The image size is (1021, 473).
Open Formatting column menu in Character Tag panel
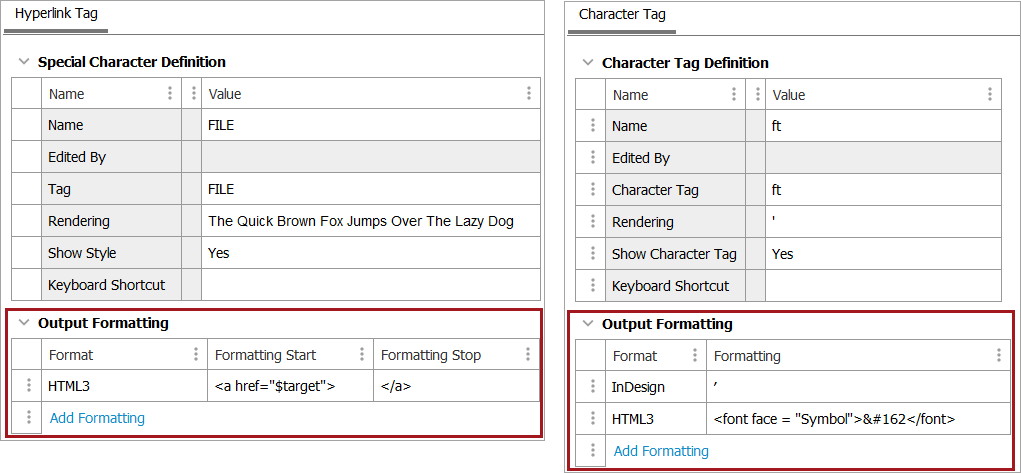(998, 356)
